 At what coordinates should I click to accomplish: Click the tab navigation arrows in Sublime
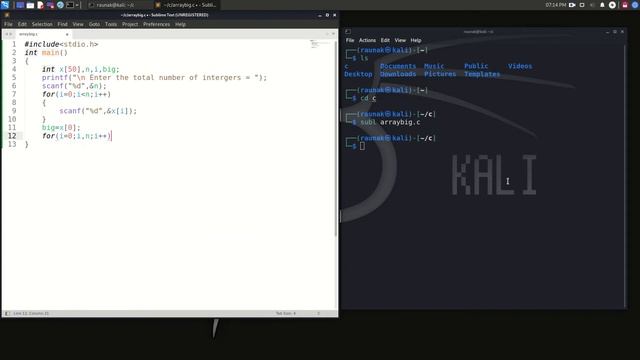coord(8,34)
